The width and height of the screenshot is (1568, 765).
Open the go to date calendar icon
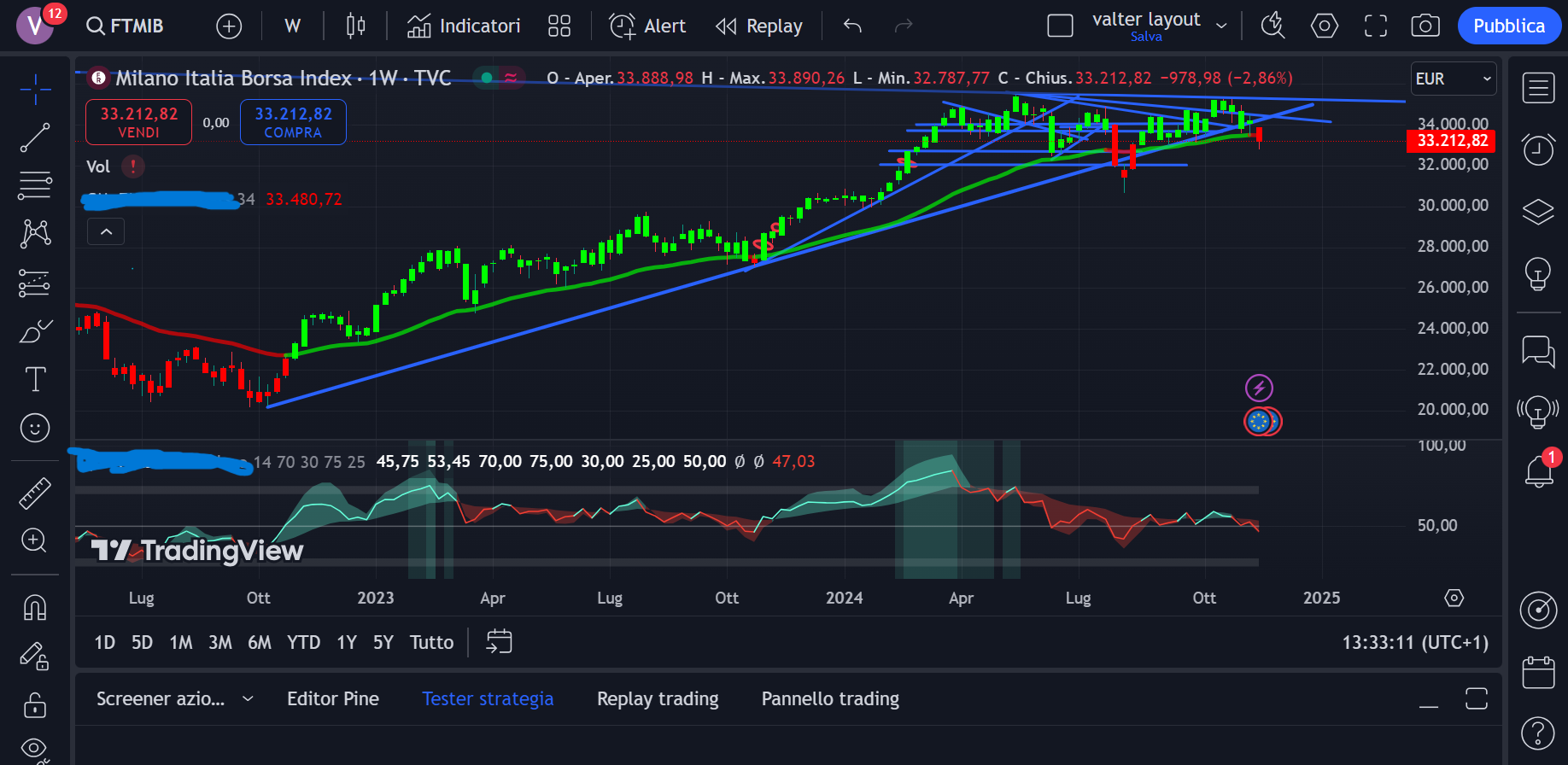click(x=499, y=642)
